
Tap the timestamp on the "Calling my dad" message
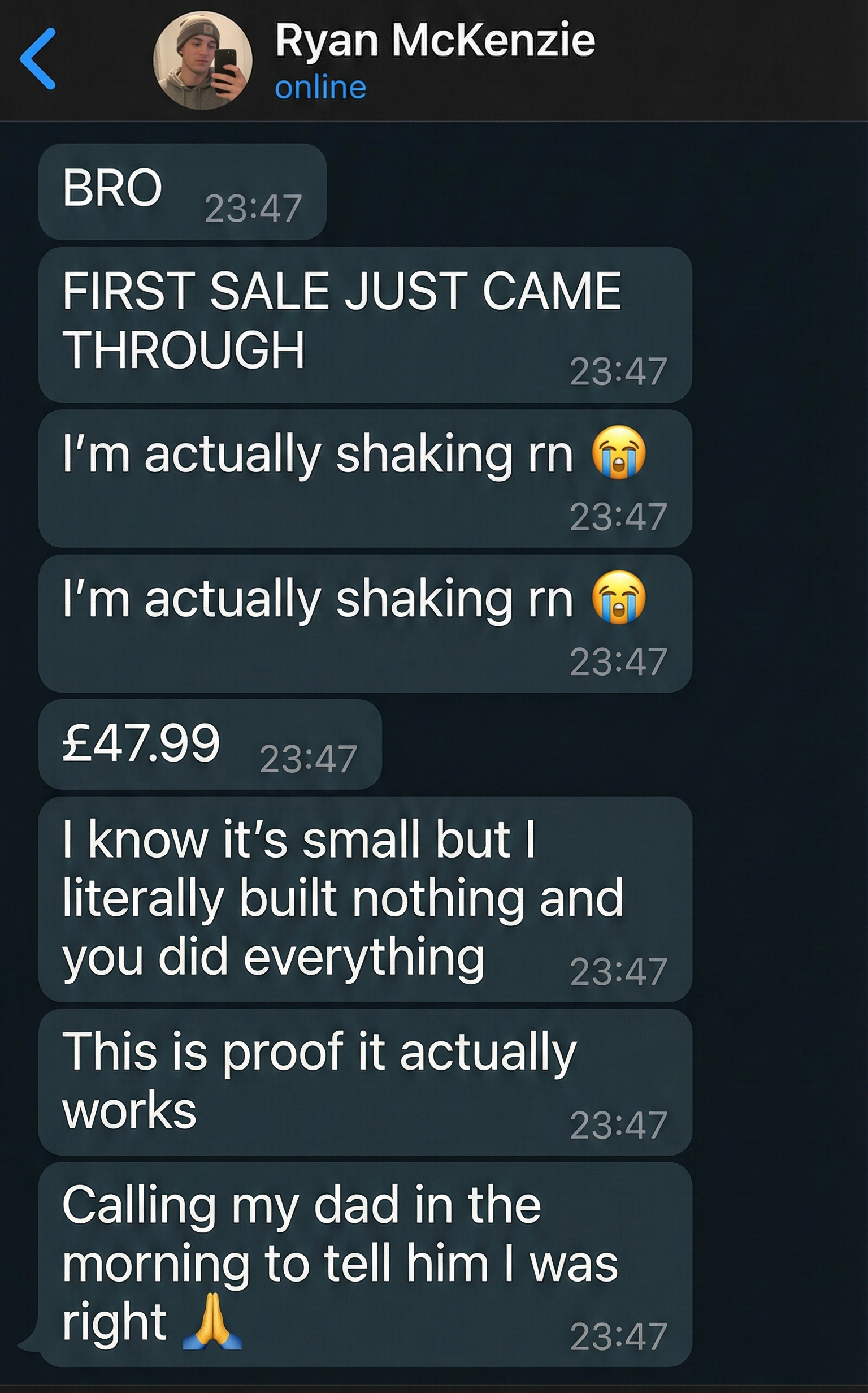coord(618,1336)
